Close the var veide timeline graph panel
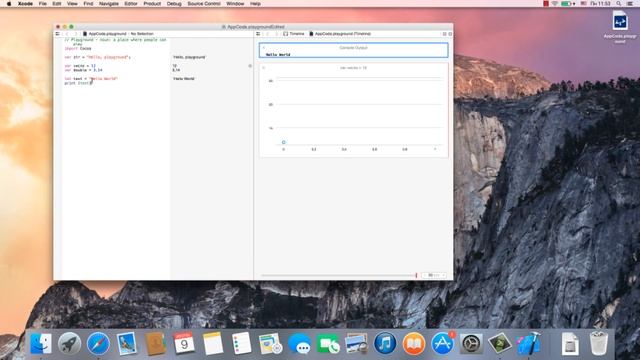640x360 pixels. [x=263, y=67]
